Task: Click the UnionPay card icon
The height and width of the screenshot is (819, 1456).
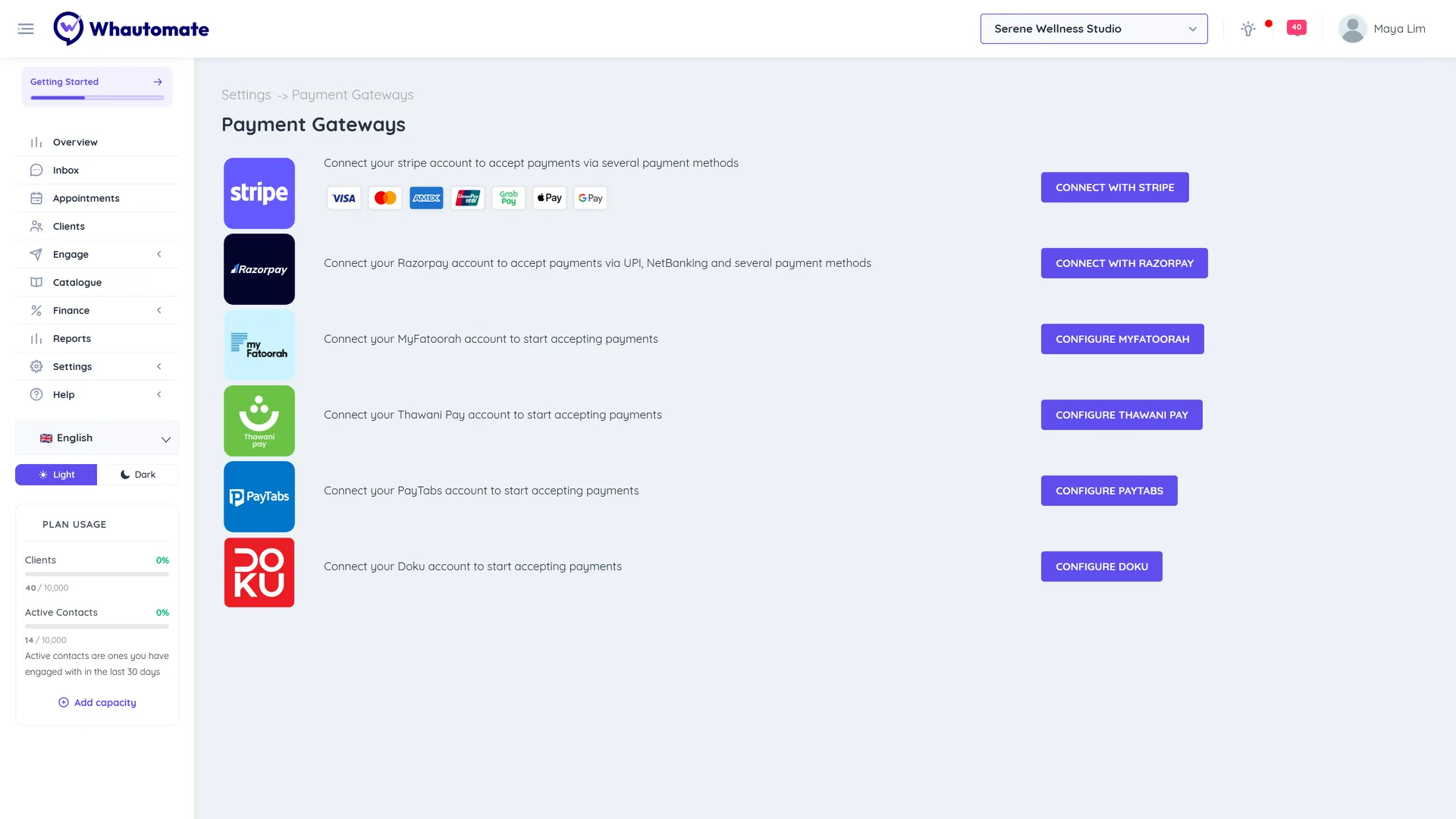Action: coord(467,198)
